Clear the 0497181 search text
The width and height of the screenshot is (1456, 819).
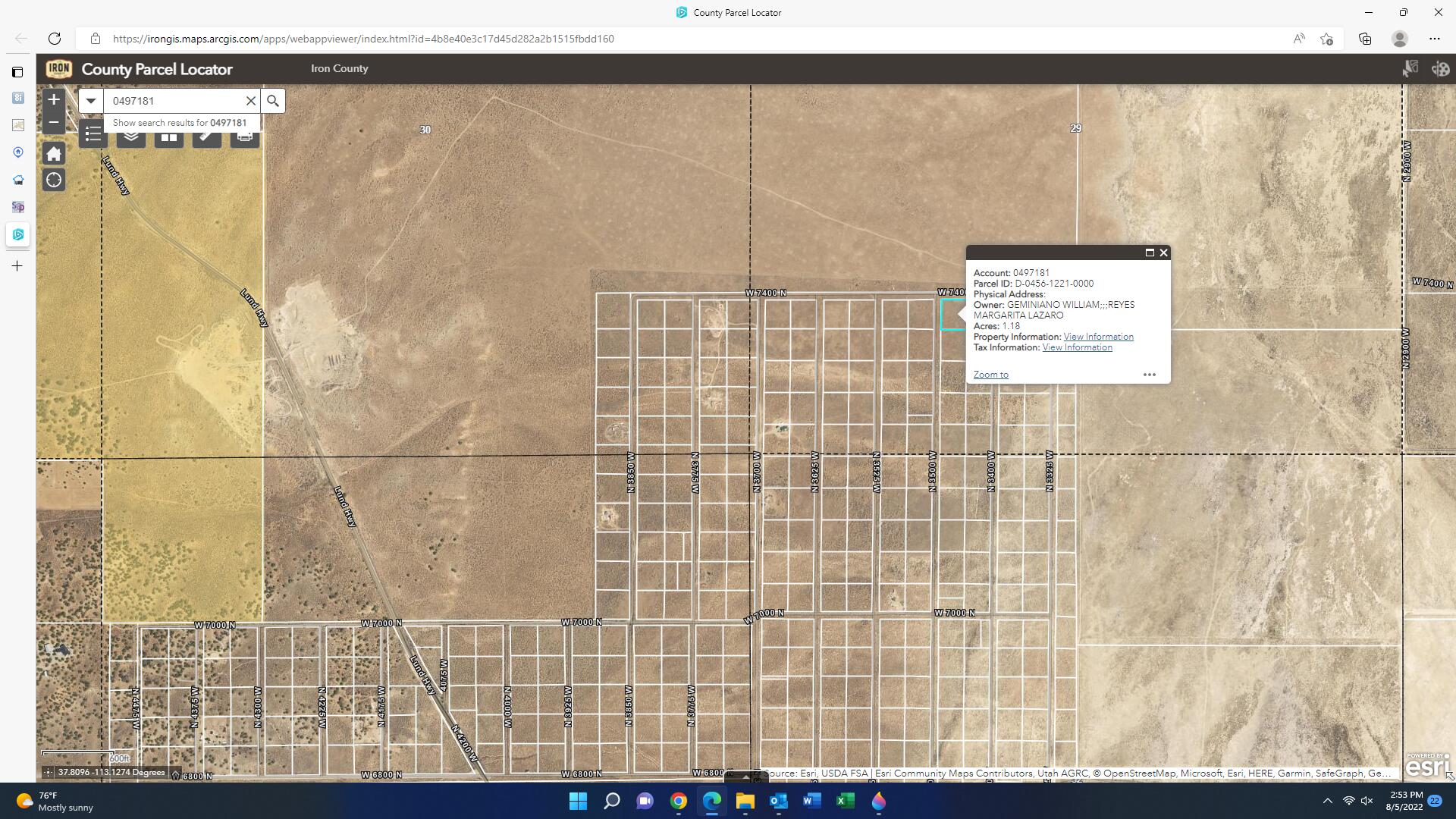251,100
